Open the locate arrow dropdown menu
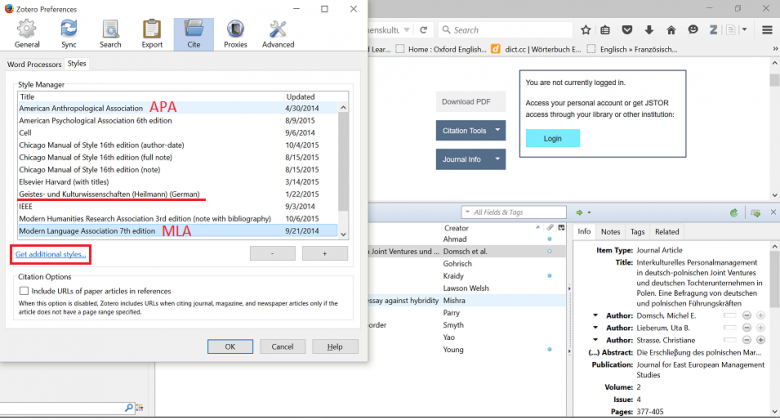Viewport: 780px width, 420px height. tap(589, 212)
